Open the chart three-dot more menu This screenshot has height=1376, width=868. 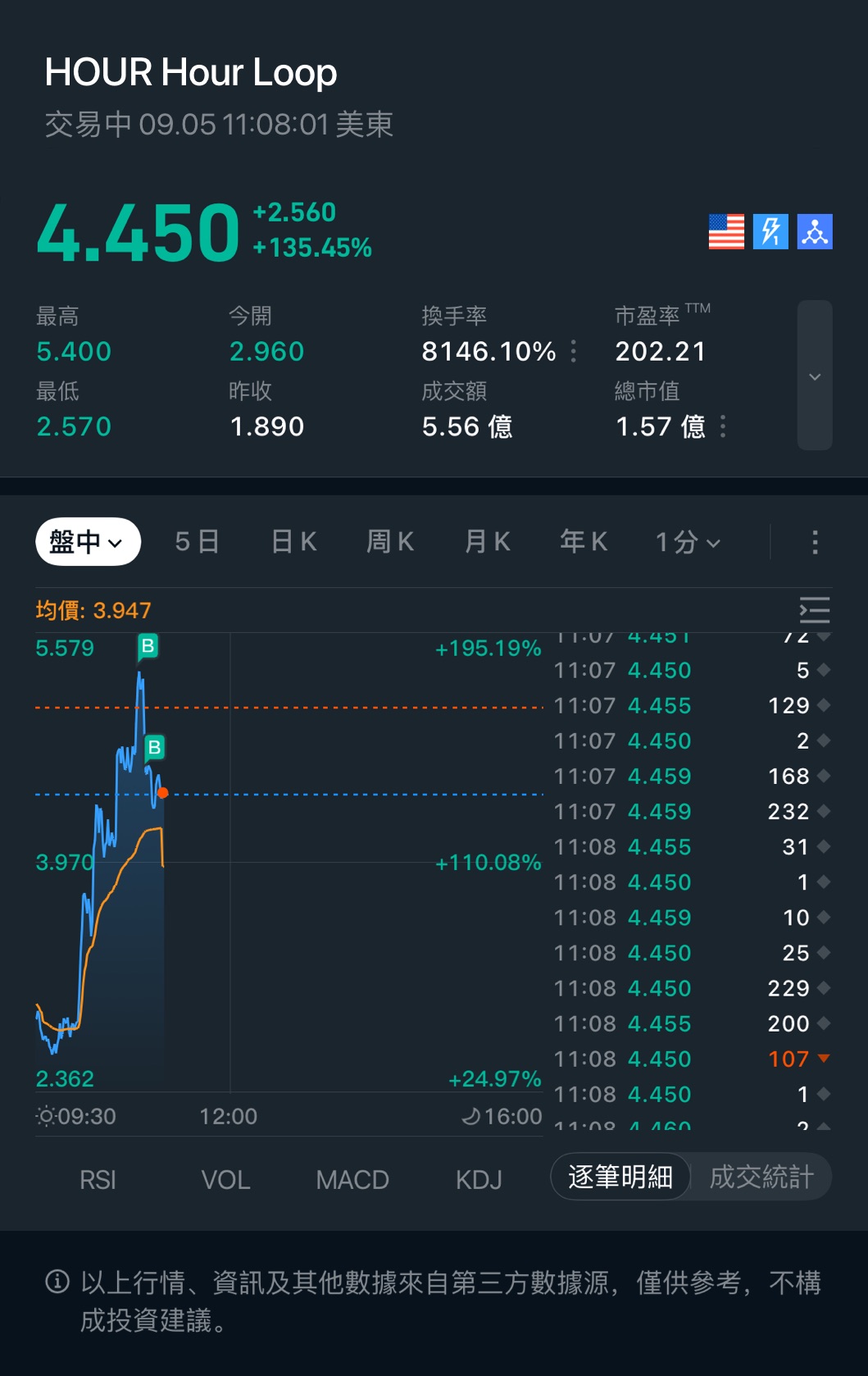point(815,542)
